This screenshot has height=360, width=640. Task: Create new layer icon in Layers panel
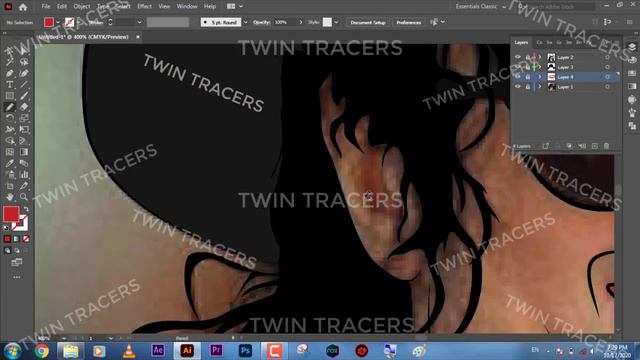(595, 146)
